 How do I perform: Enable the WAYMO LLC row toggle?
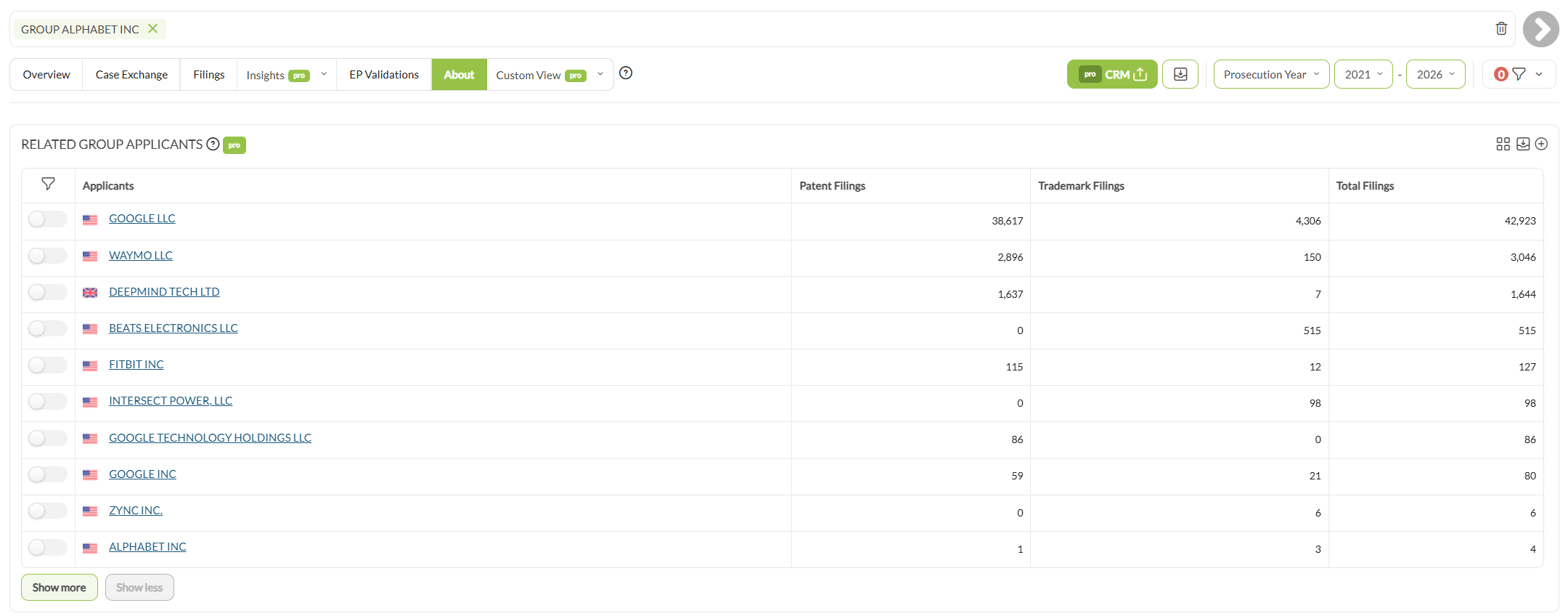(48, 256)
